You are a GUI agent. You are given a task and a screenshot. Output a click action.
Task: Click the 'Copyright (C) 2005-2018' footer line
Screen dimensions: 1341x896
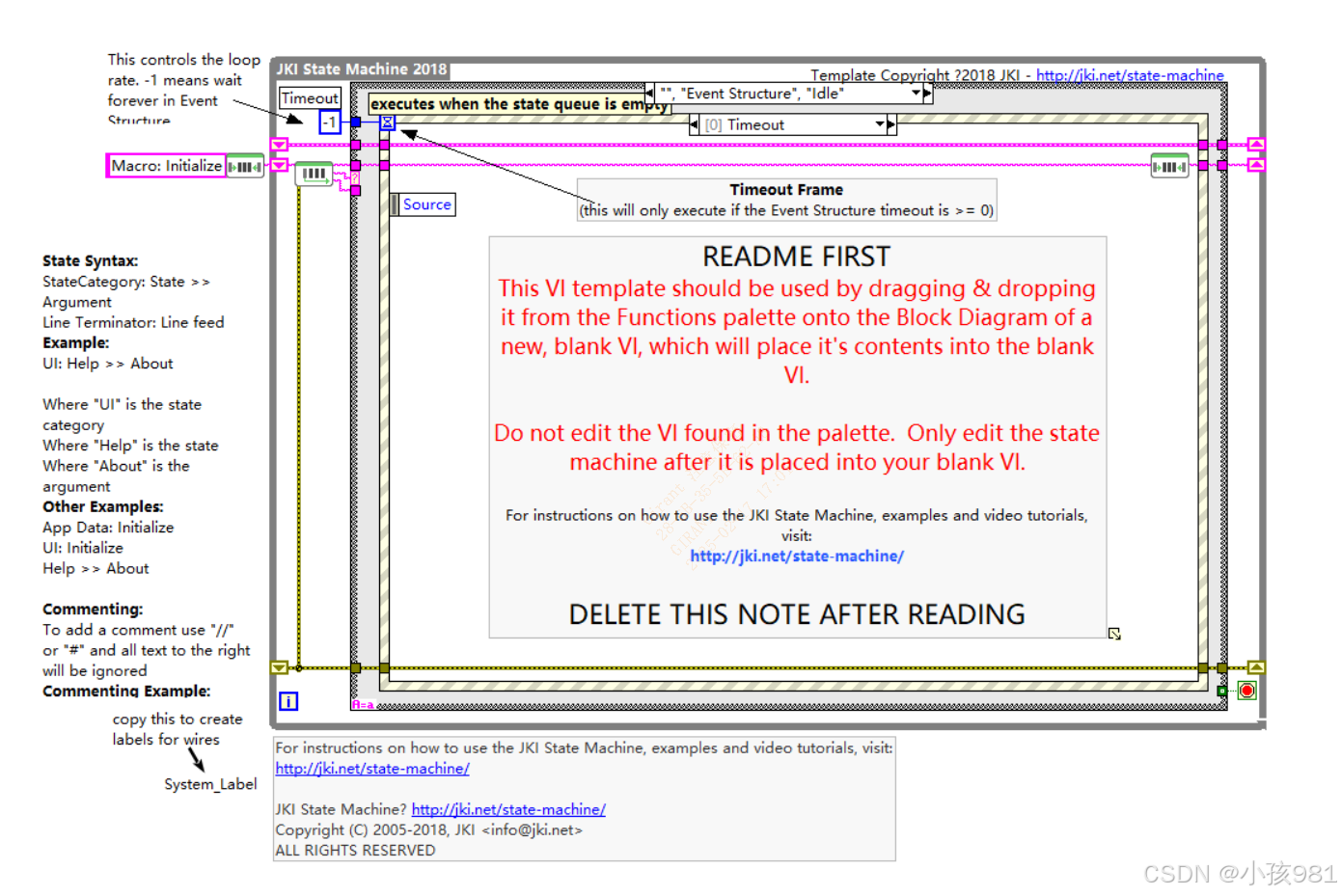[429, 829]
